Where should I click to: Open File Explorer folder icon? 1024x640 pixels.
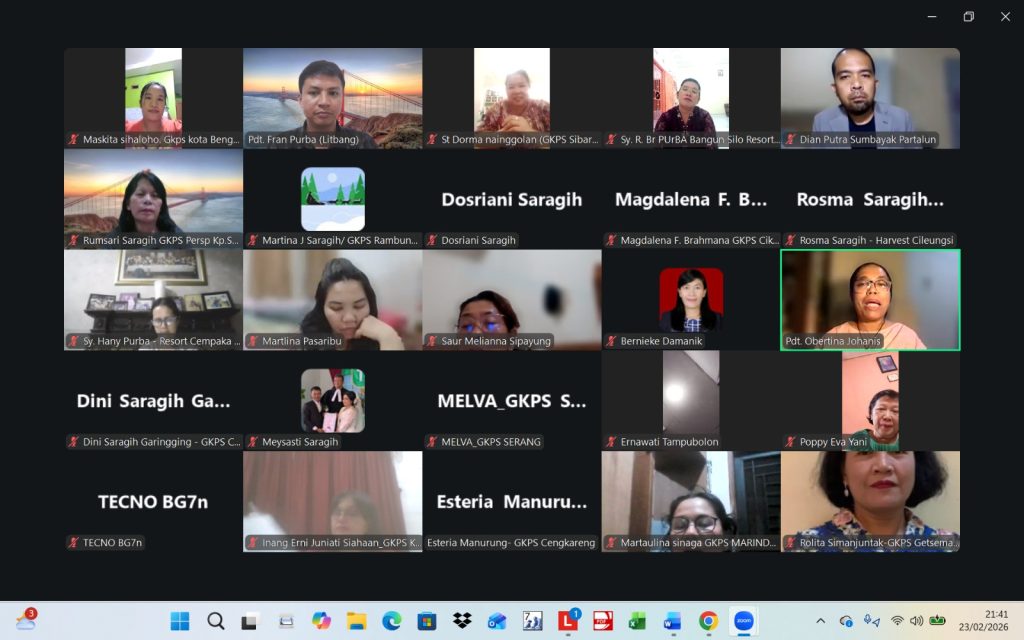(356, 621)
